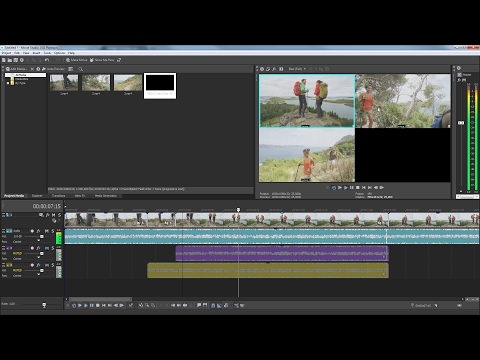
Task: Select the black Solid Color media thumbnail
Action: tap(160, 86)
